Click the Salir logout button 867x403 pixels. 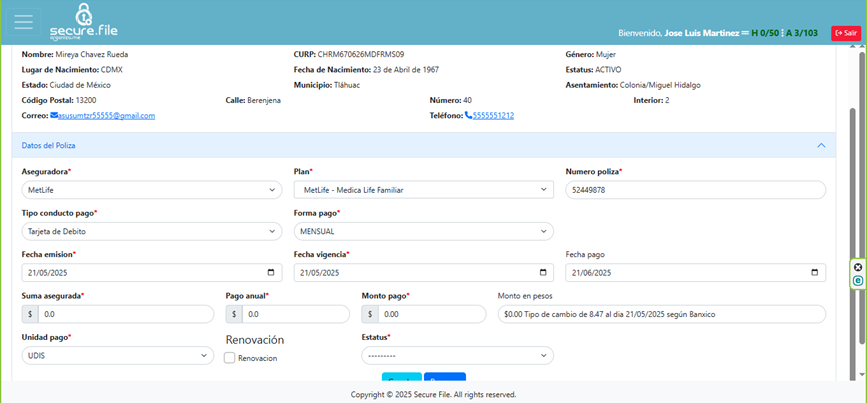click(x=845, y=33)
